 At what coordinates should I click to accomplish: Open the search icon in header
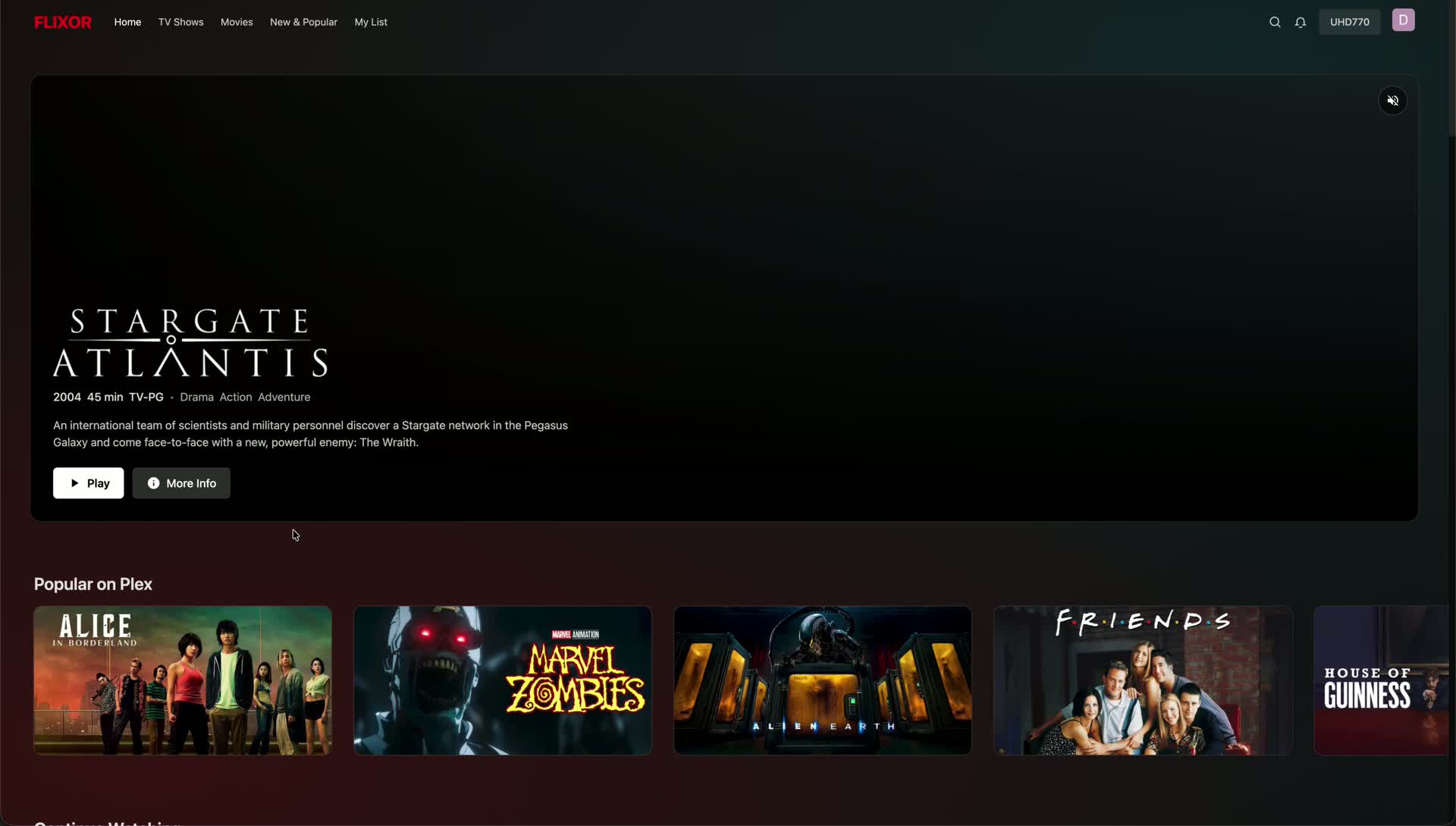click(x=1275, y=22)
